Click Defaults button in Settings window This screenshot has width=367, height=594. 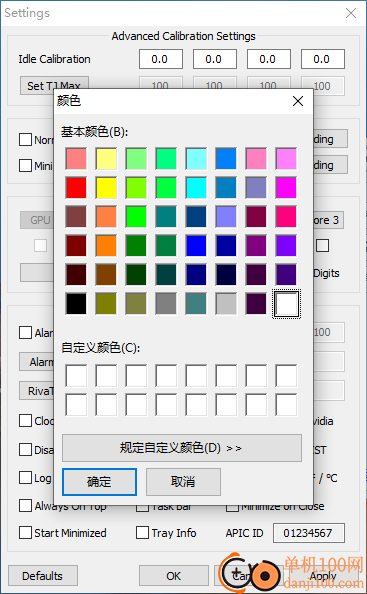point(43,576)
